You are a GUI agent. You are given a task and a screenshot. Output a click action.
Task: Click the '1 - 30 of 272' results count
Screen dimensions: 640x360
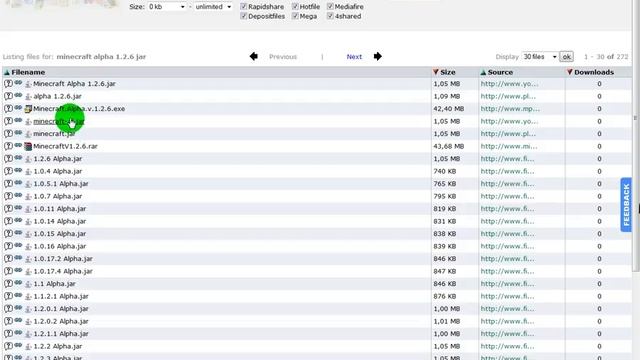point(606,57)
